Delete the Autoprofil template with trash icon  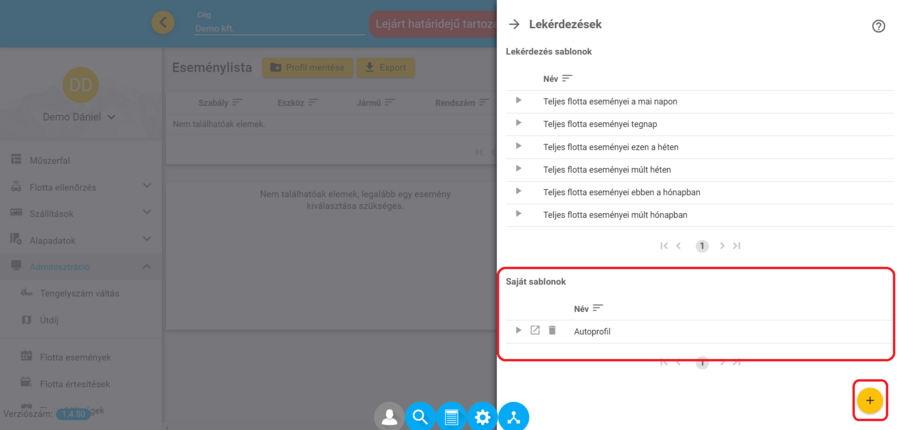coord(552,331)
